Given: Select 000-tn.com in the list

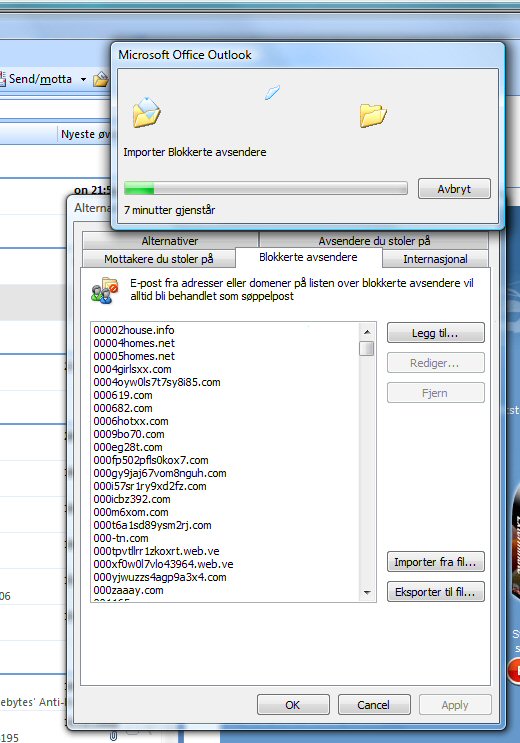Looking at the screenshot, I should pos(121,538).
